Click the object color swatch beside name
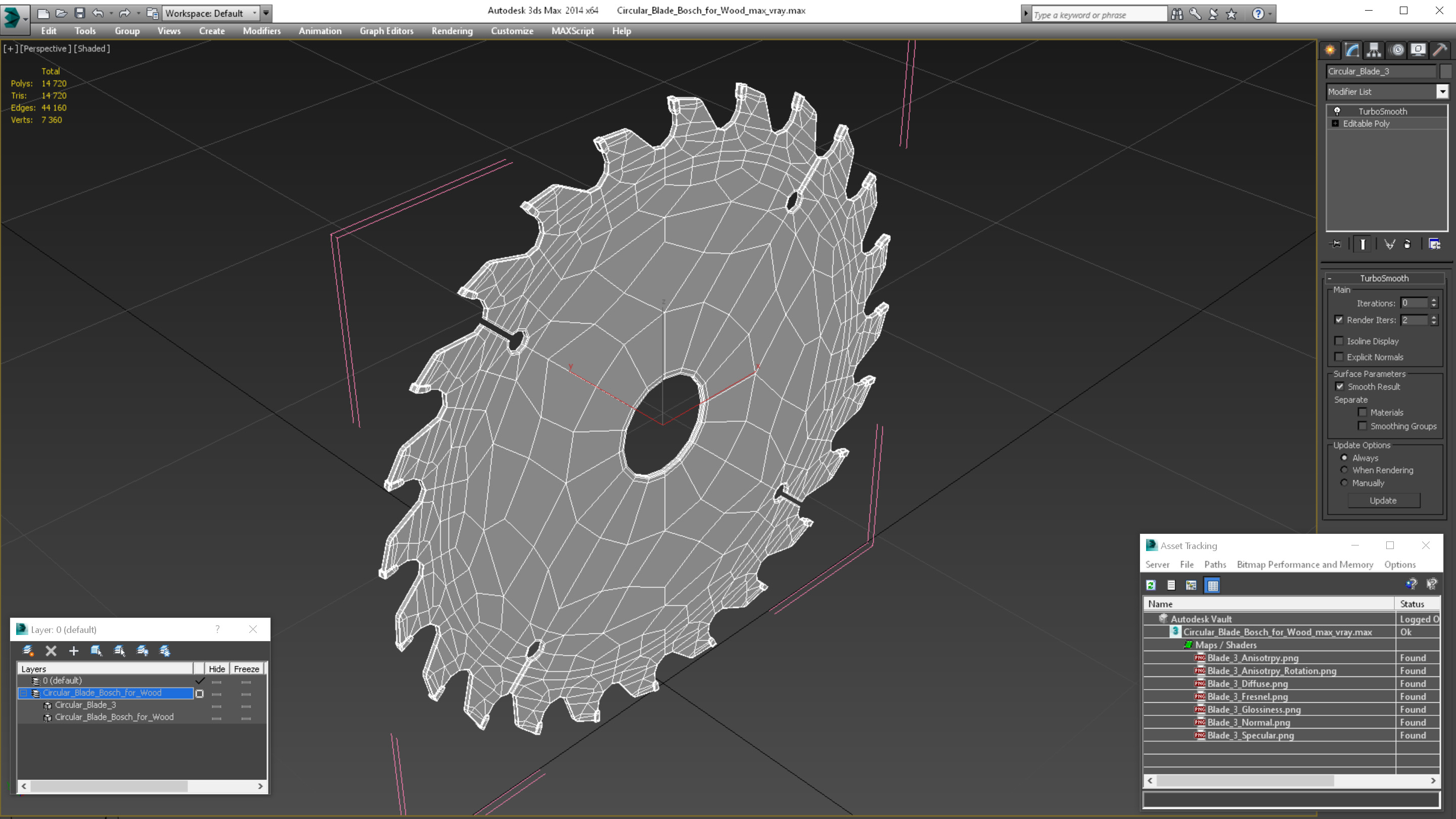The width and height of the screenshot is (1456, 819). pos(1445,71)
